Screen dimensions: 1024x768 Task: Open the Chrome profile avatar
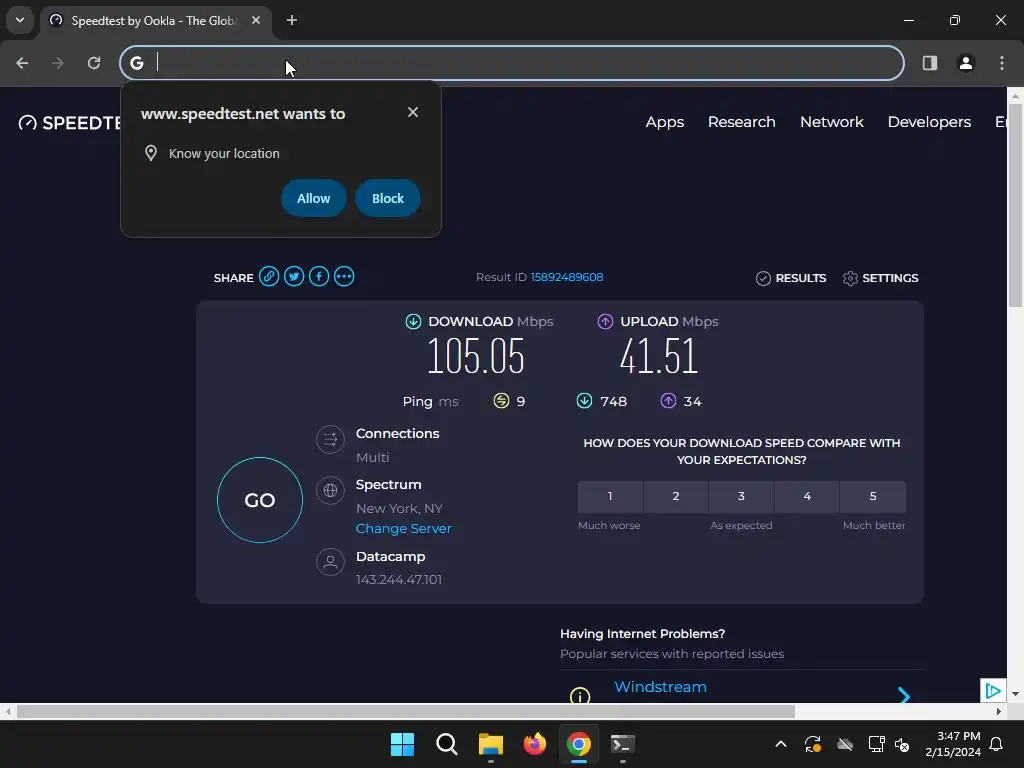click(965, 63)
